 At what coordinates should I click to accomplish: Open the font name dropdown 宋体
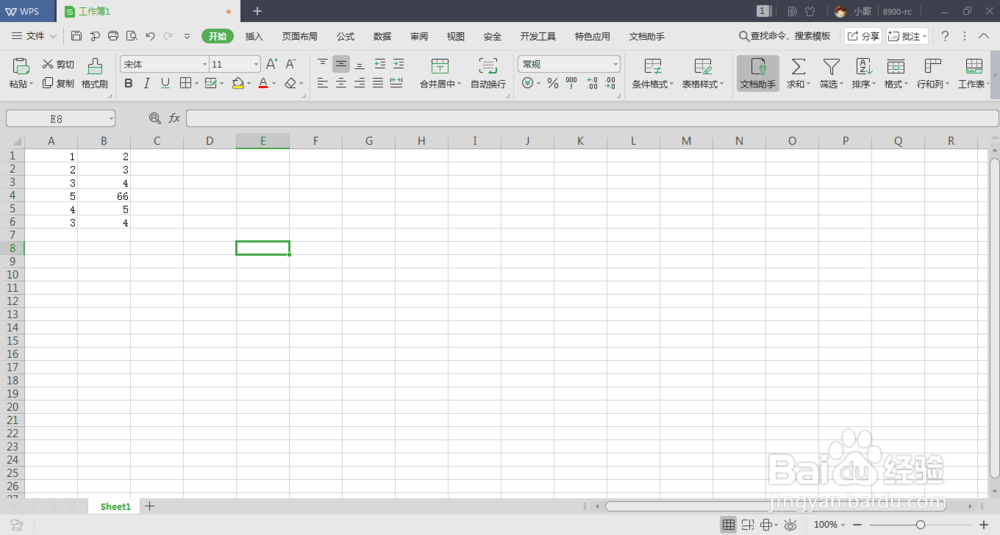point(205,64)
